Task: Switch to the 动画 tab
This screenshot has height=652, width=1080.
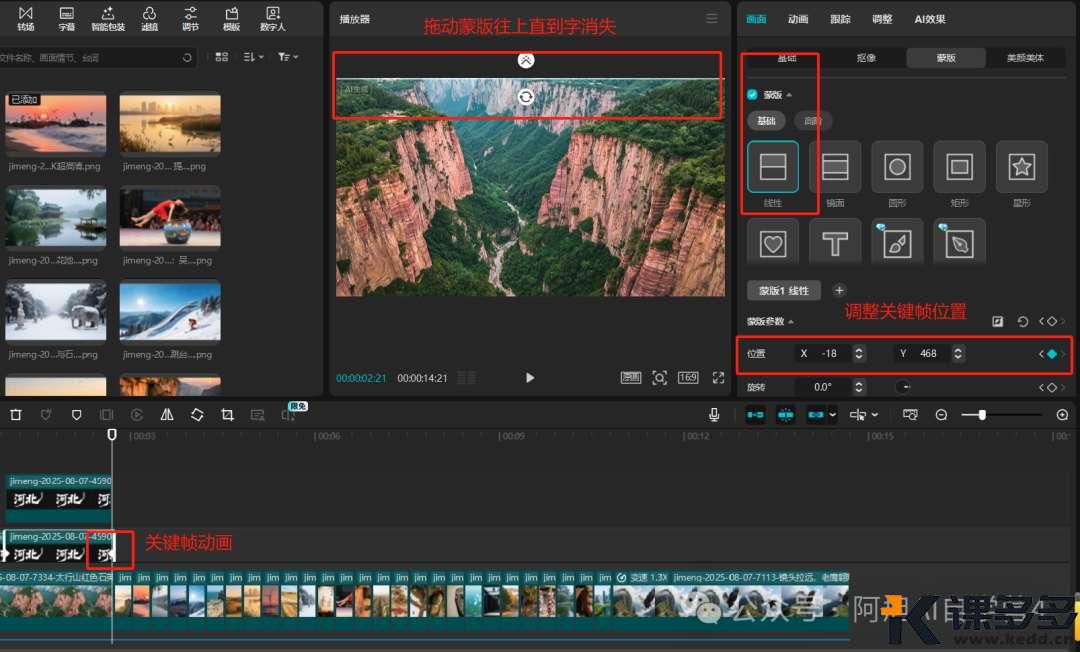Action: tap(798, 19)
